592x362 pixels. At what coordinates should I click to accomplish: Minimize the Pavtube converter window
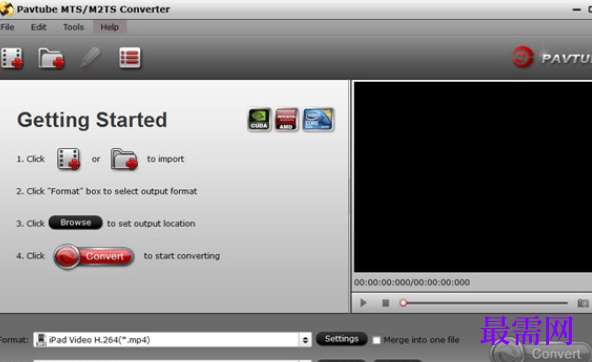(x=577, y=9)
